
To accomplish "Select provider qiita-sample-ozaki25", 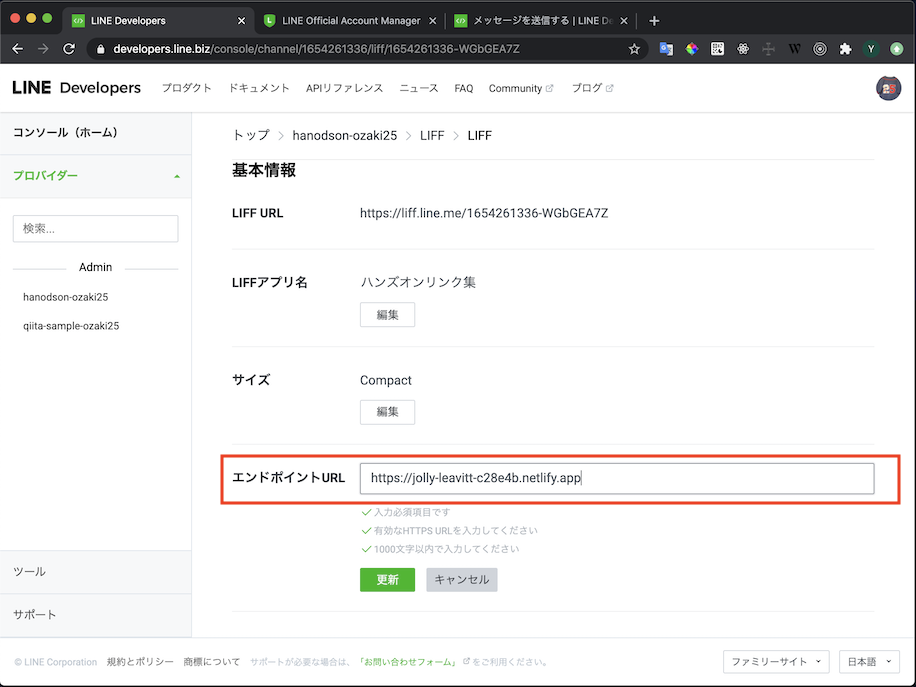I will [71, 326].
